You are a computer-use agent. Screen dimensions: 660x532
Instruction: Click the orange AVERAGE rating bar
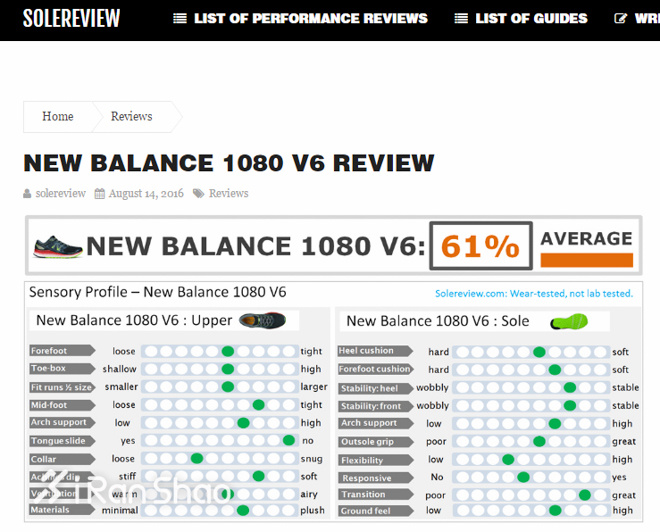click(x=586, y=260)
